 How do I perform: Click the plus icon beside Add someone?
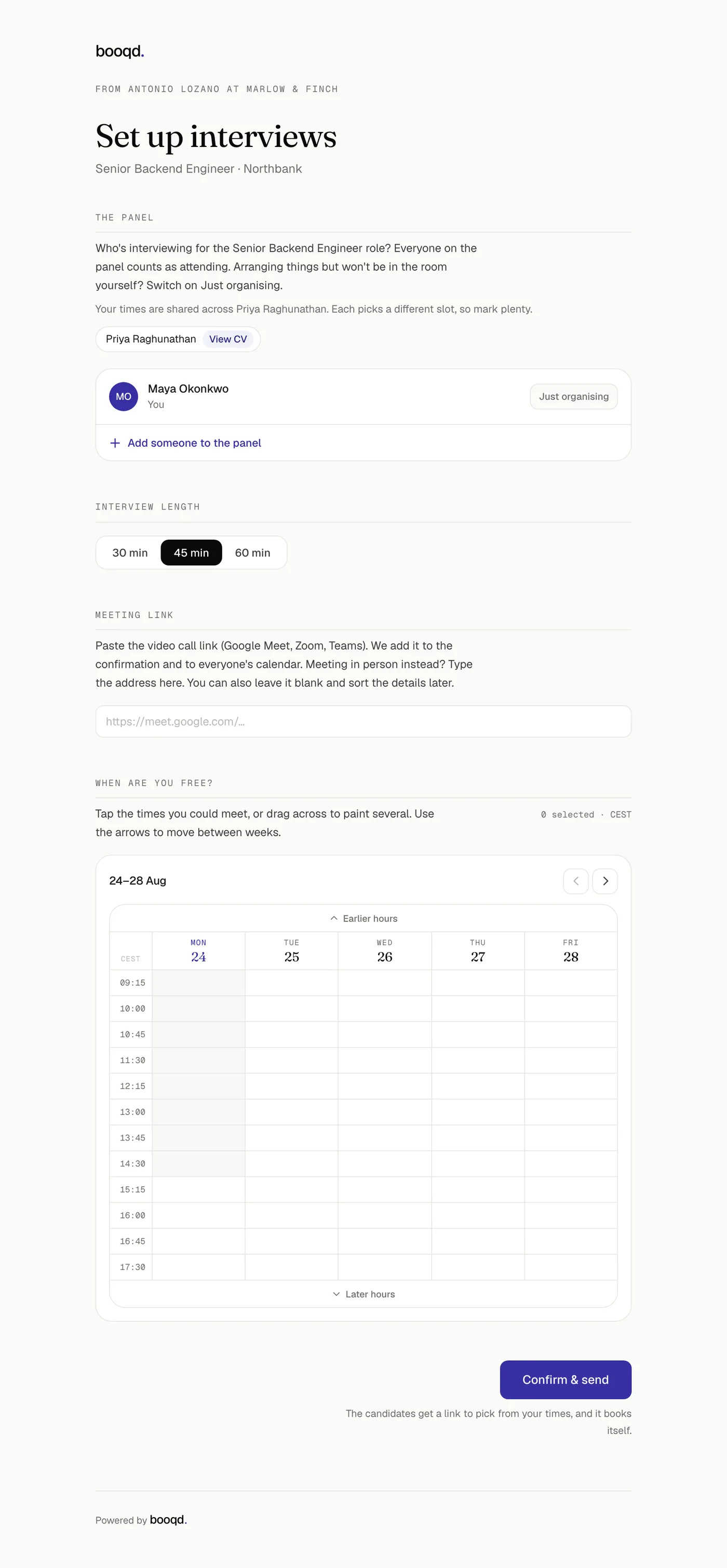pyautogui.click(x=115, y=443)
